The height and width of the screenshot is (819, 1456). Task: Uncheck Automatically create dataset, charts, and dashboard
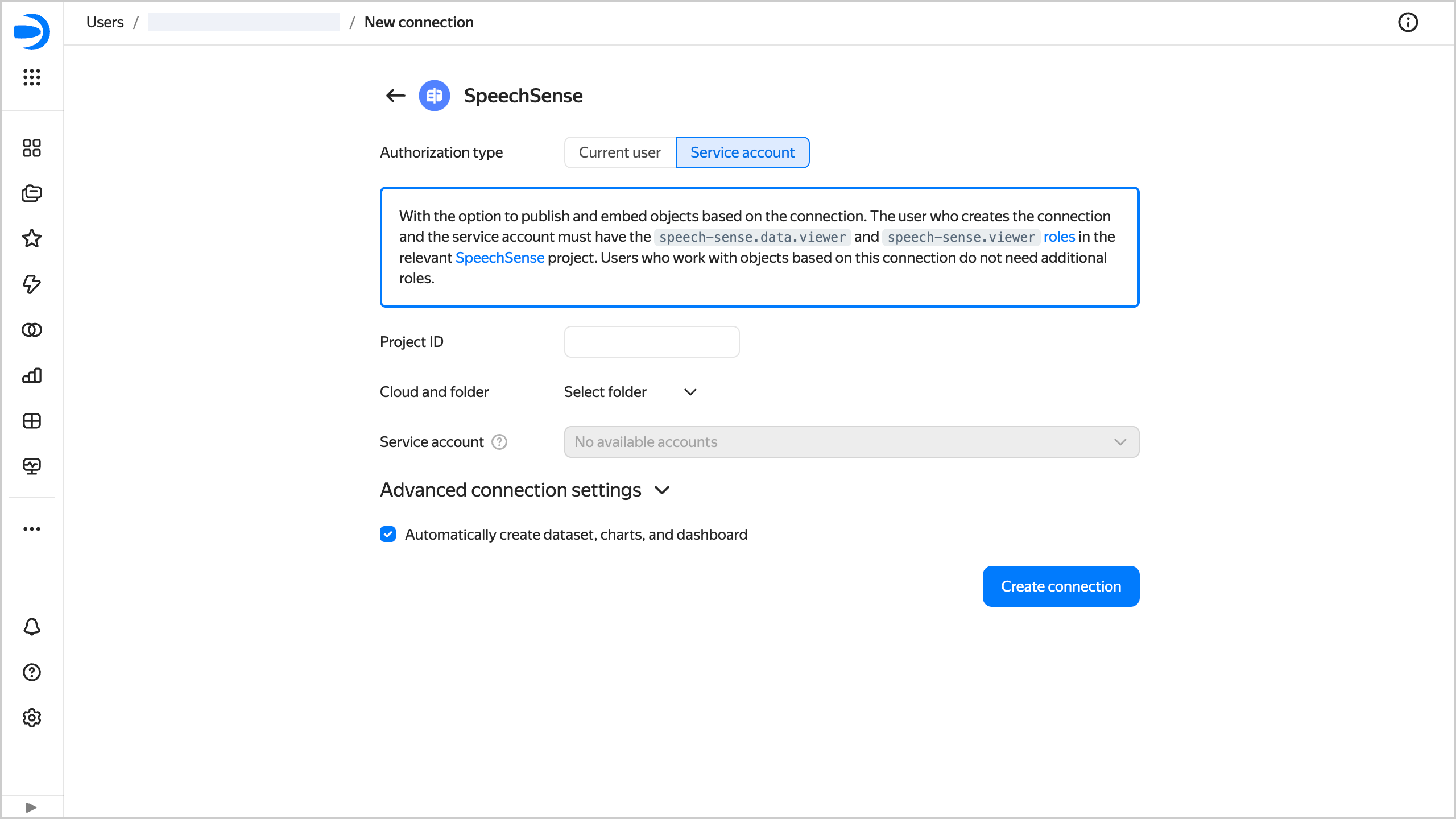coord(388,535)
